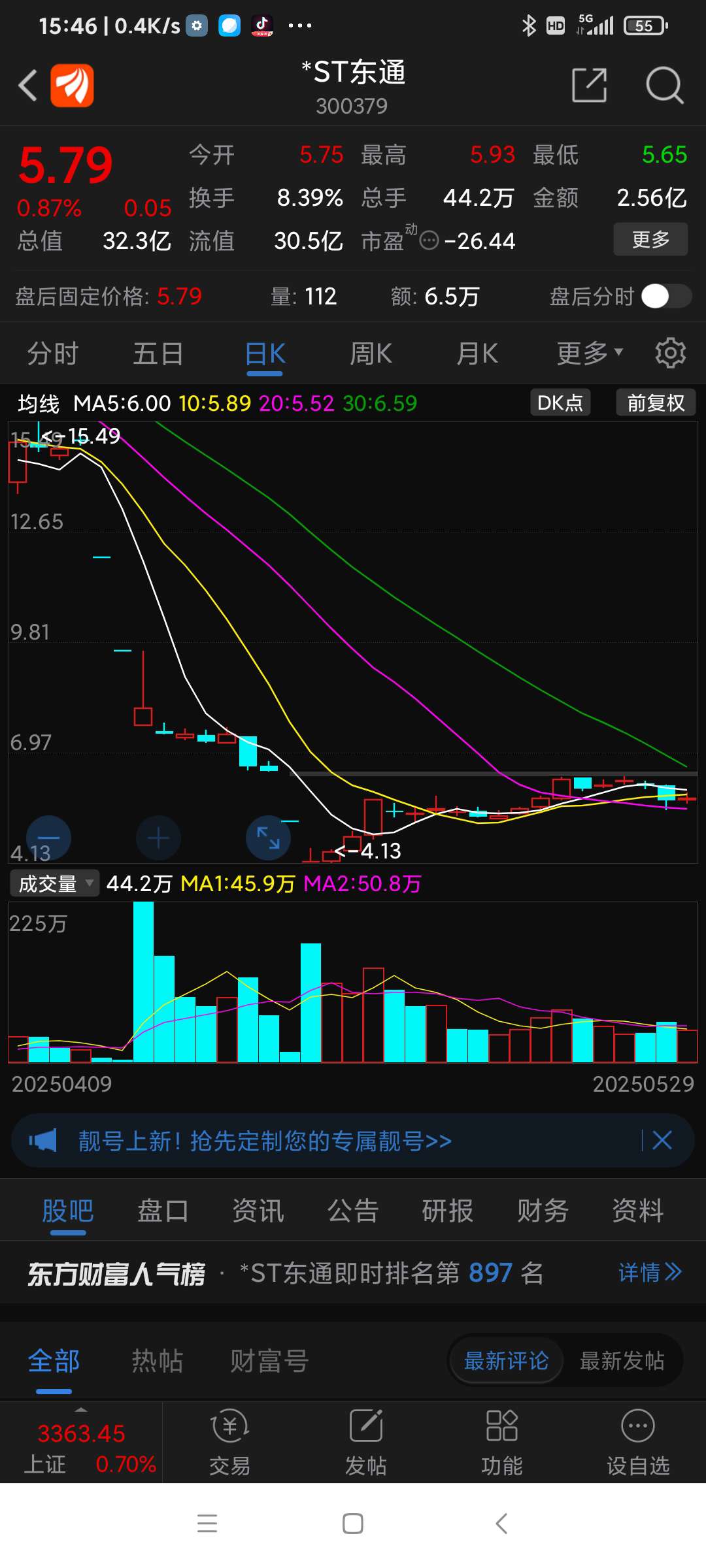Toggle DK点 indicator

[560, 402]
